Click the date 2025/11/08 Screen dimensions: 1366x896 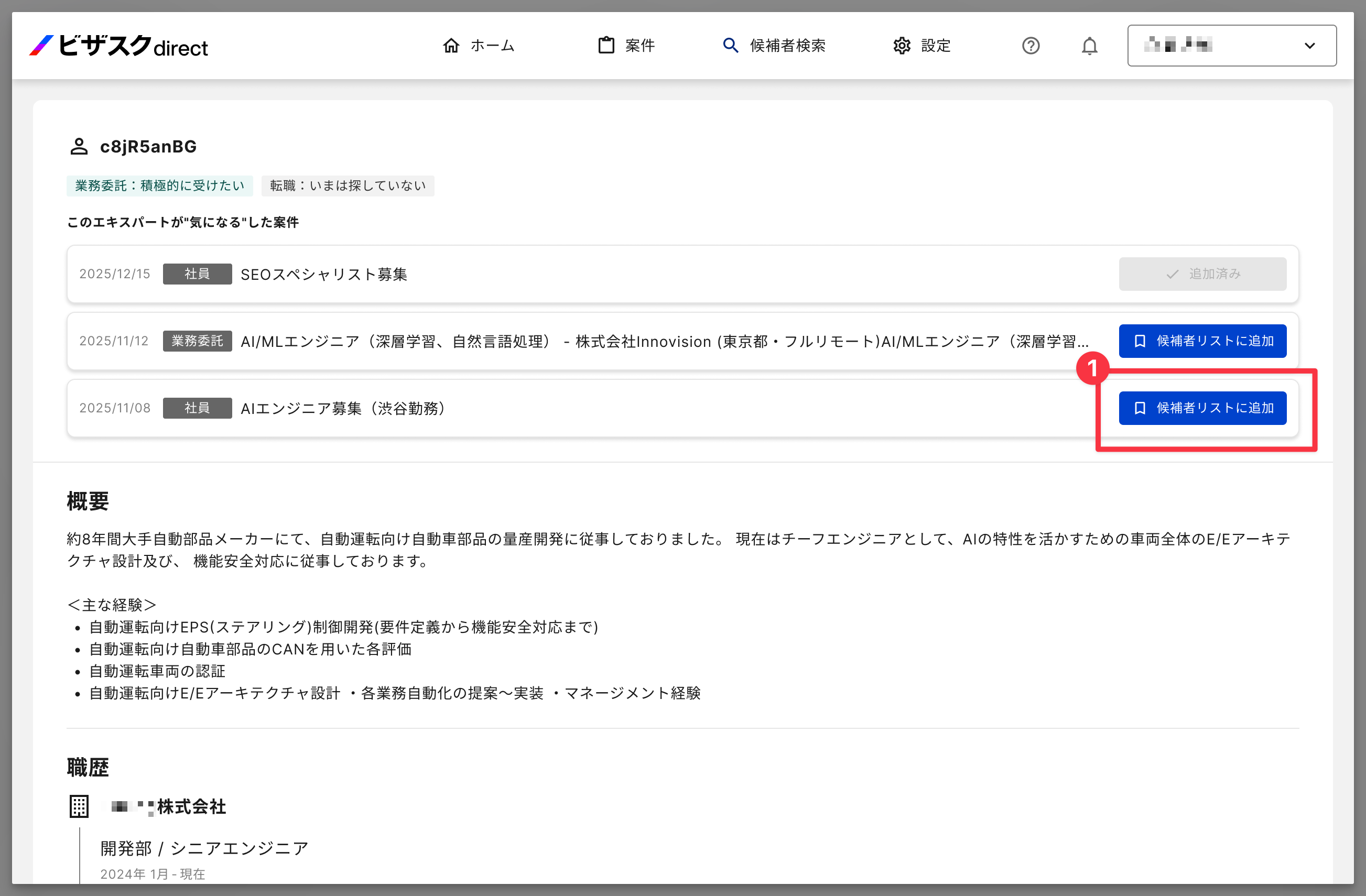pos(114,408)
